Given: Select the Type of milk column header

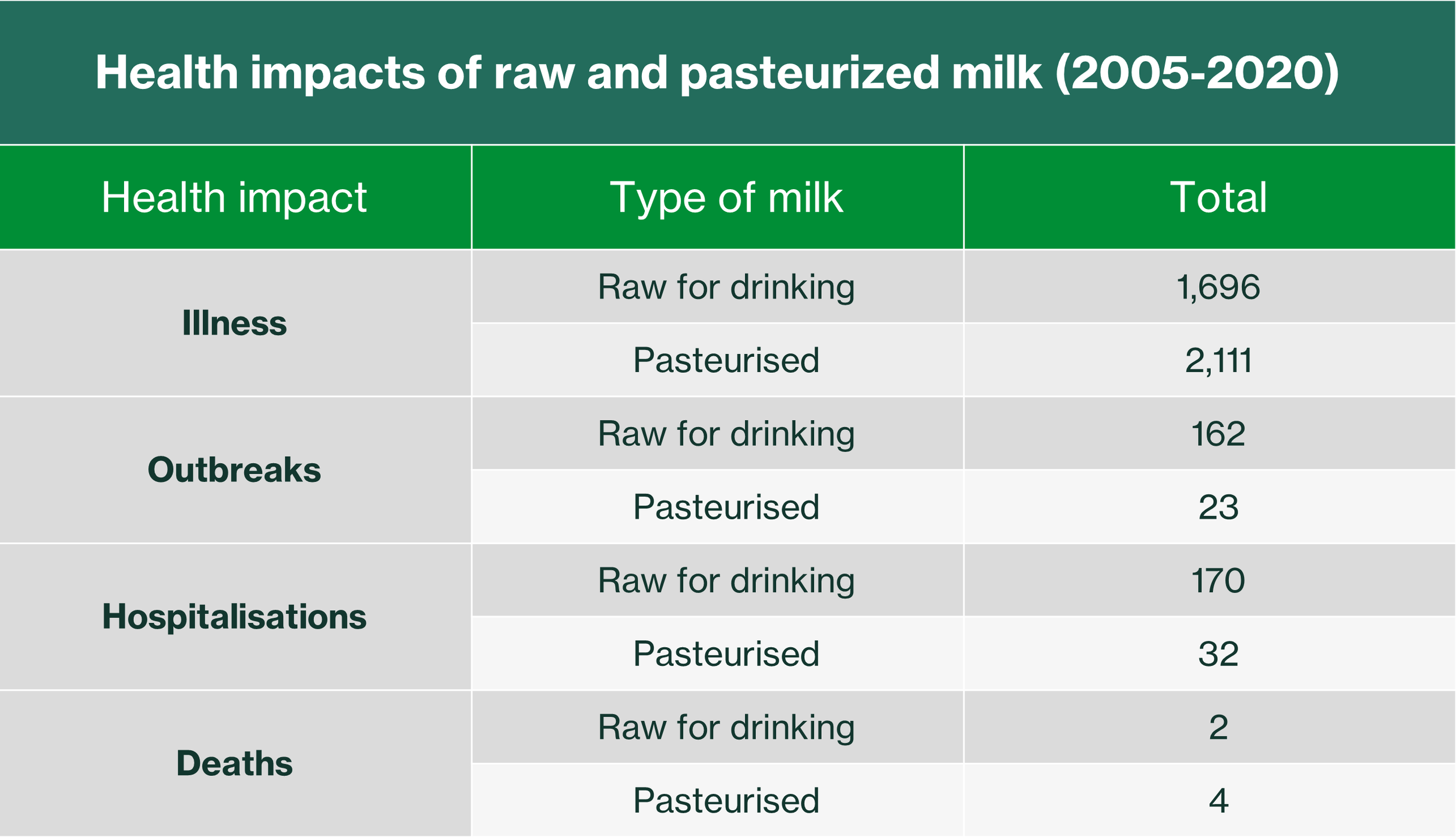Looking at the screenshot, I should (x=718, y=197).
